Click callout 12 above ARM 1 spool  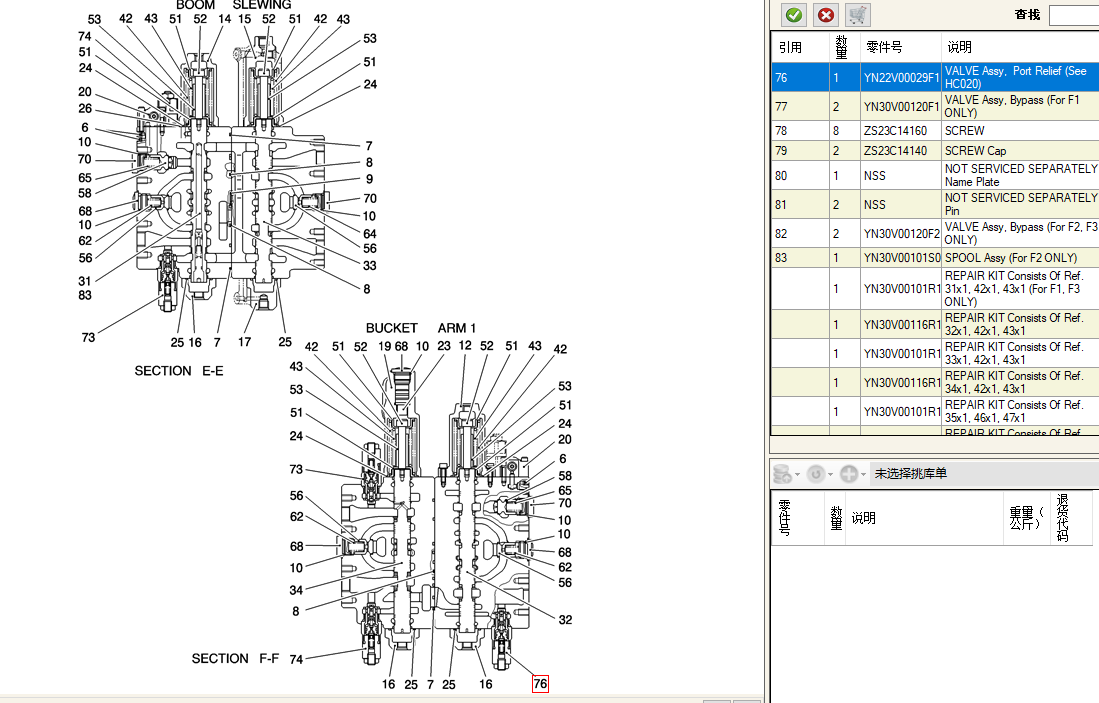point(465,346)
